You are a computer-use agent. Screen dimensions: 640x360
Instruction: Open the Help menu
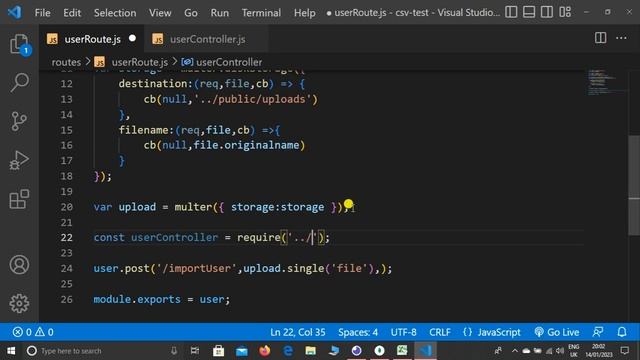point(304,13)
